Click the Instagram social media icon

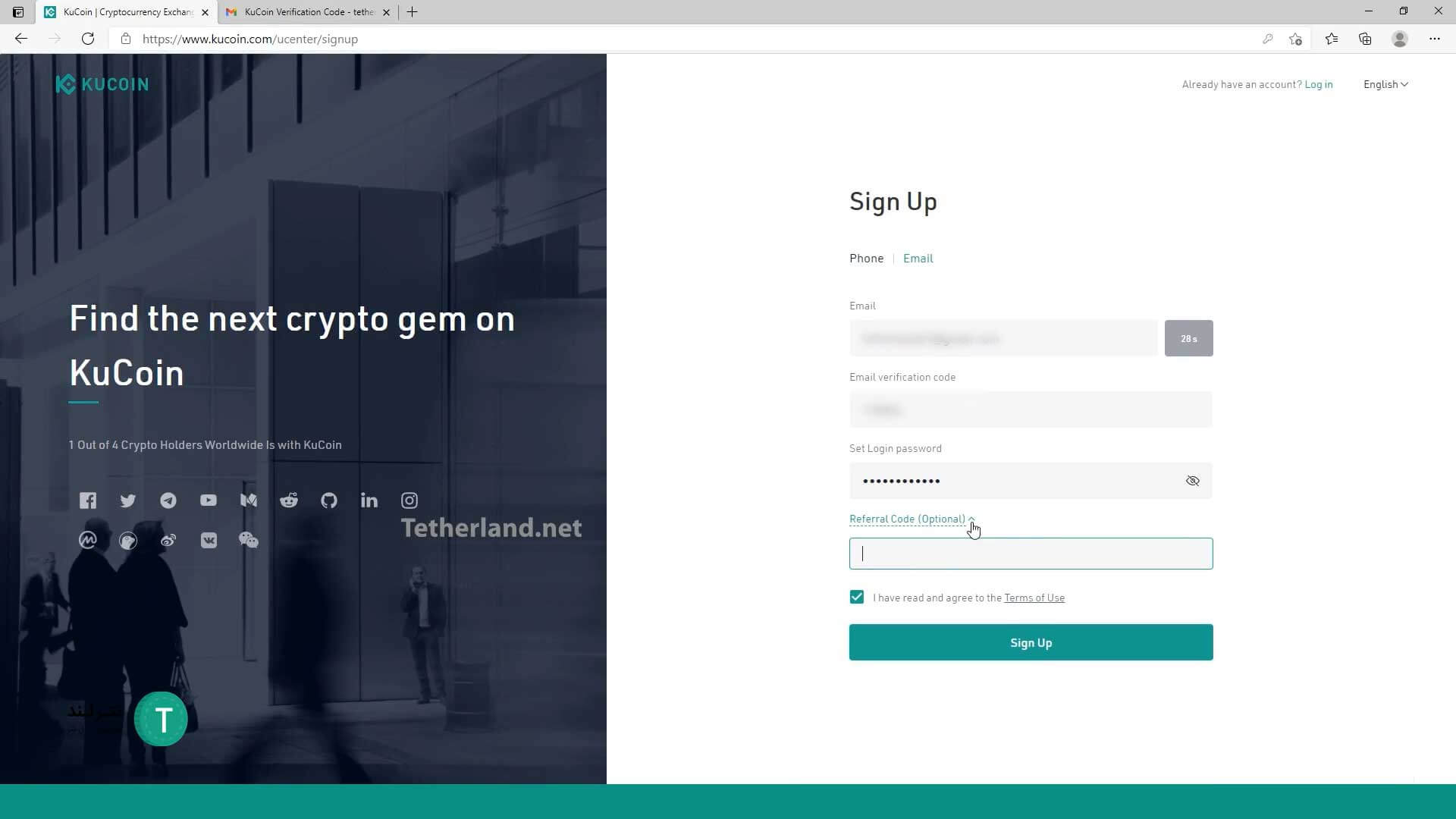(x=408, y=500)
